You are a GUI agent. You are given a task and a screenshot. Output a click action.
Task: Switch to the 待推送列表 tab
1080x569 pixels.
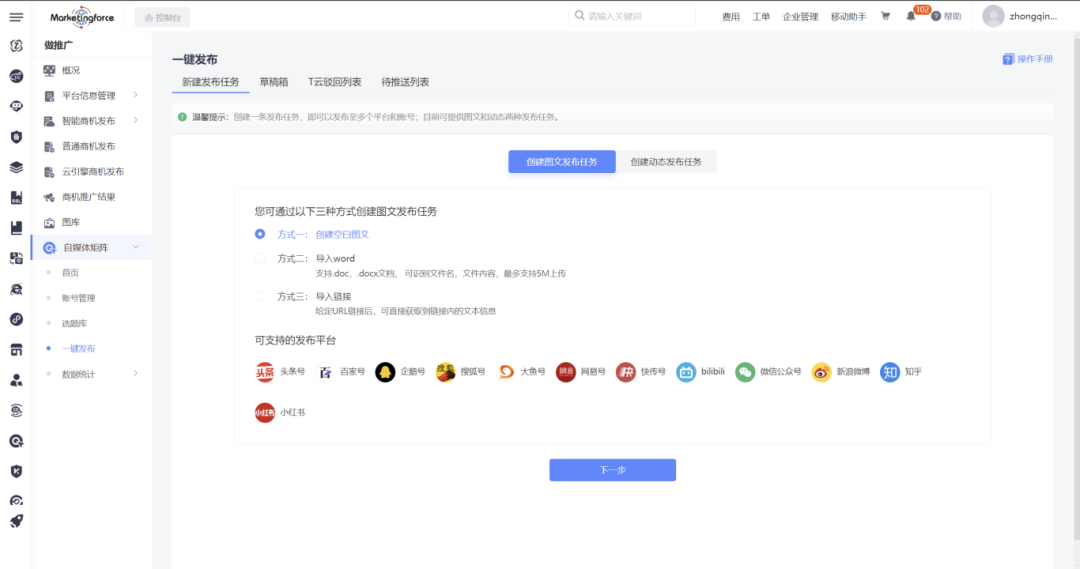tap(405, 82)
